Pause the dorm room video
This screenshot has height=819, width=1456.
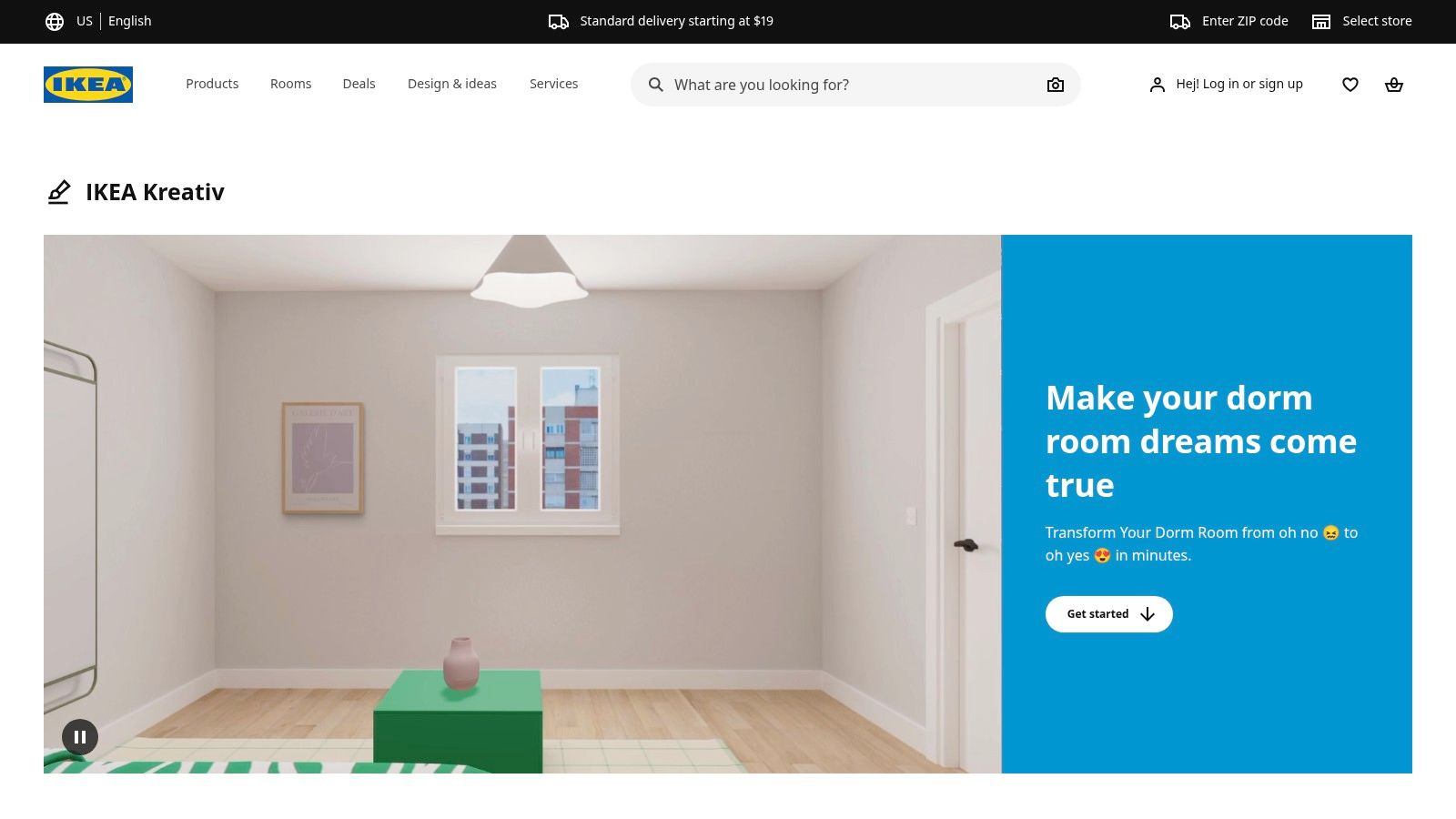click(80, 737)
